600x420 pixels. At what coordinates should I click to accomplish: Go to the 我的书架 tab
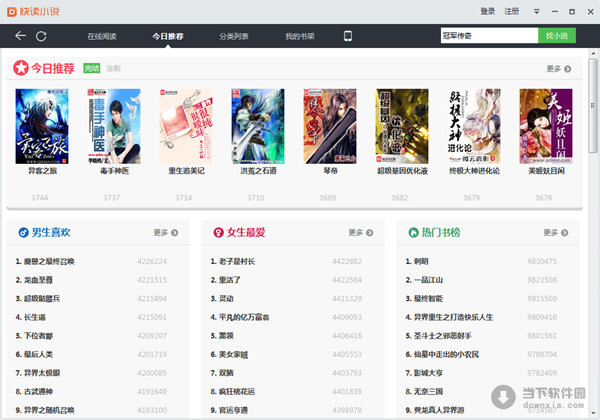pos(300,36)
